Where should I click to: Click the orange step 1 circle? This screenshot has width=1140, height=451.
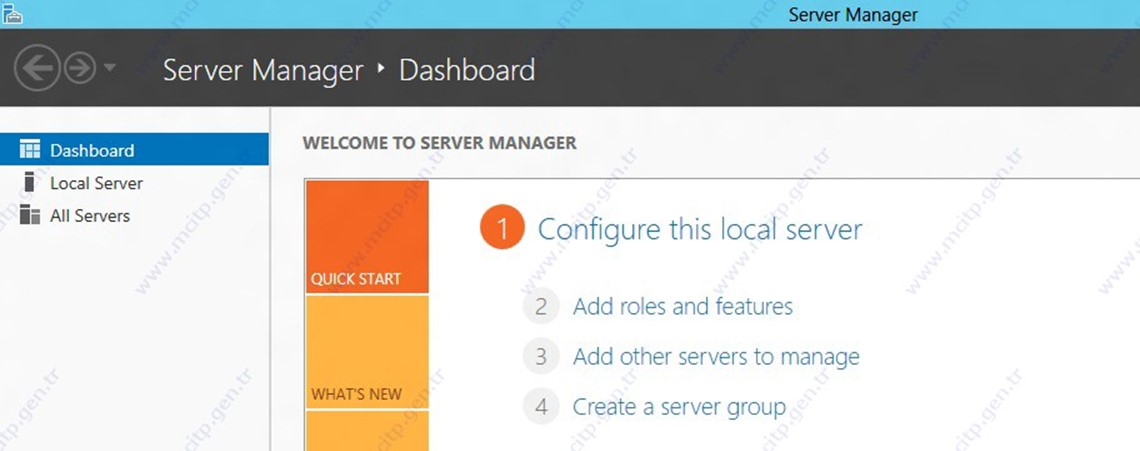pyautogui.click(x=502, y=228)
